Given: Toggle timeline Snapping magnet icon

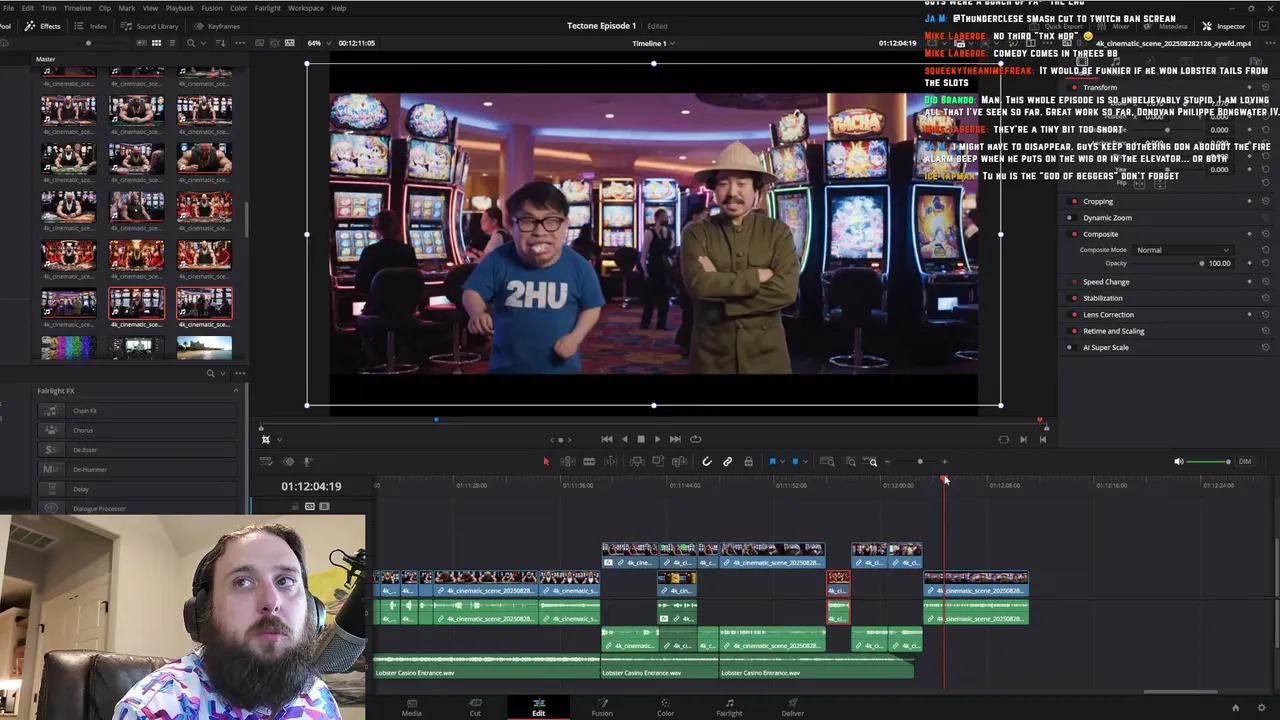Looking at the screenshot, I should coord(706,461).
